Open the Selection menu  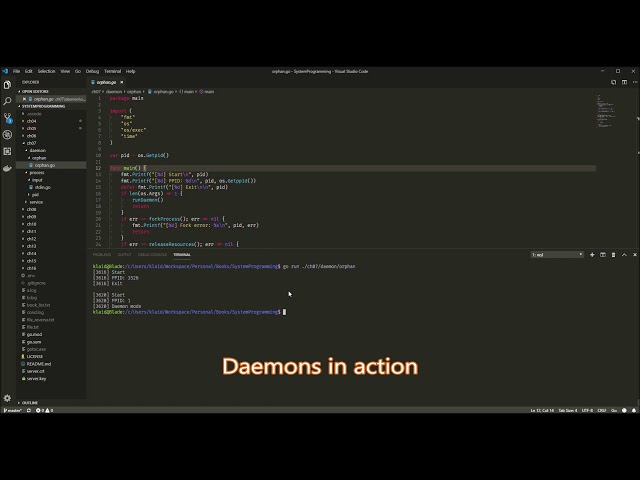coord(47,71)
